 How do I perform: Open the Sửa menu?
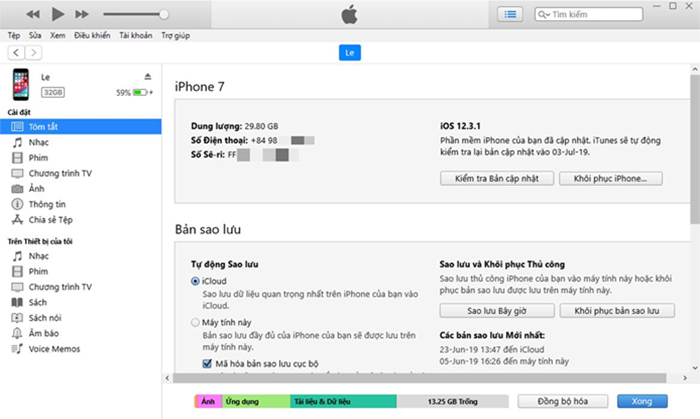coord(35,35)
